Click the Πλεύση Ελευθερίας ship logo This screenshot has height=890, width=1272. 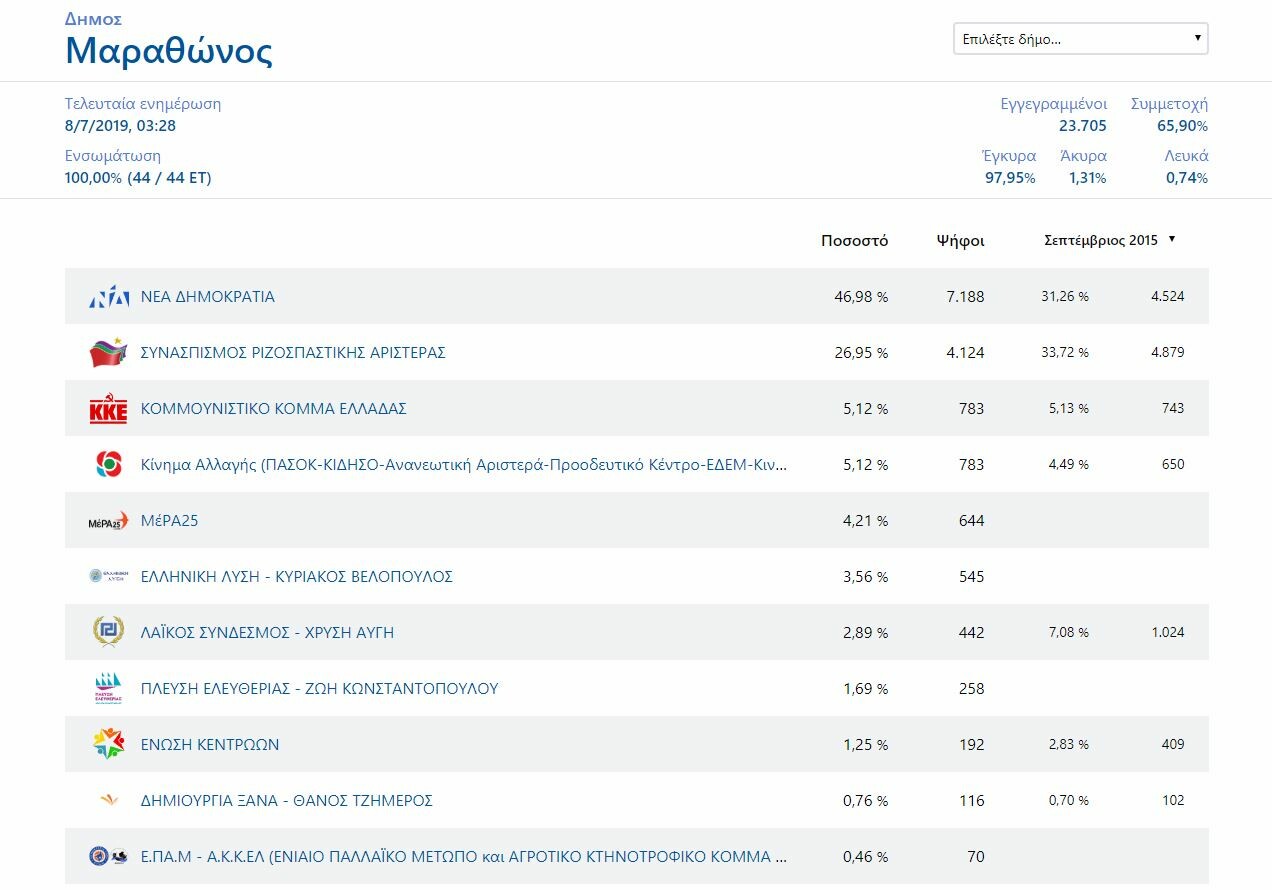[x=109, y=688]
